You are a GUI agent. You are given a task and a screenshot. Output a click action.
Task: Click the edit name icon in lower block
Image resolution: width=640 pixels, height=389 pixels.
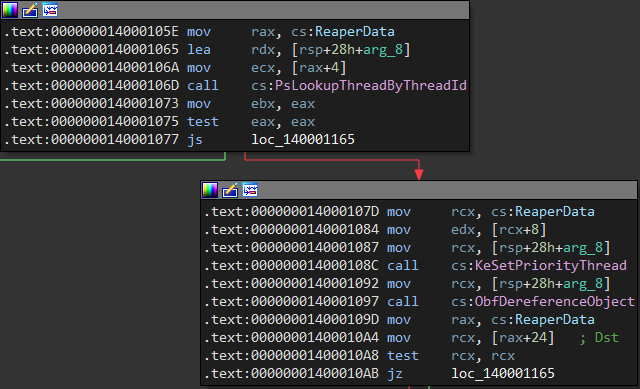click(x=230, y=190)
